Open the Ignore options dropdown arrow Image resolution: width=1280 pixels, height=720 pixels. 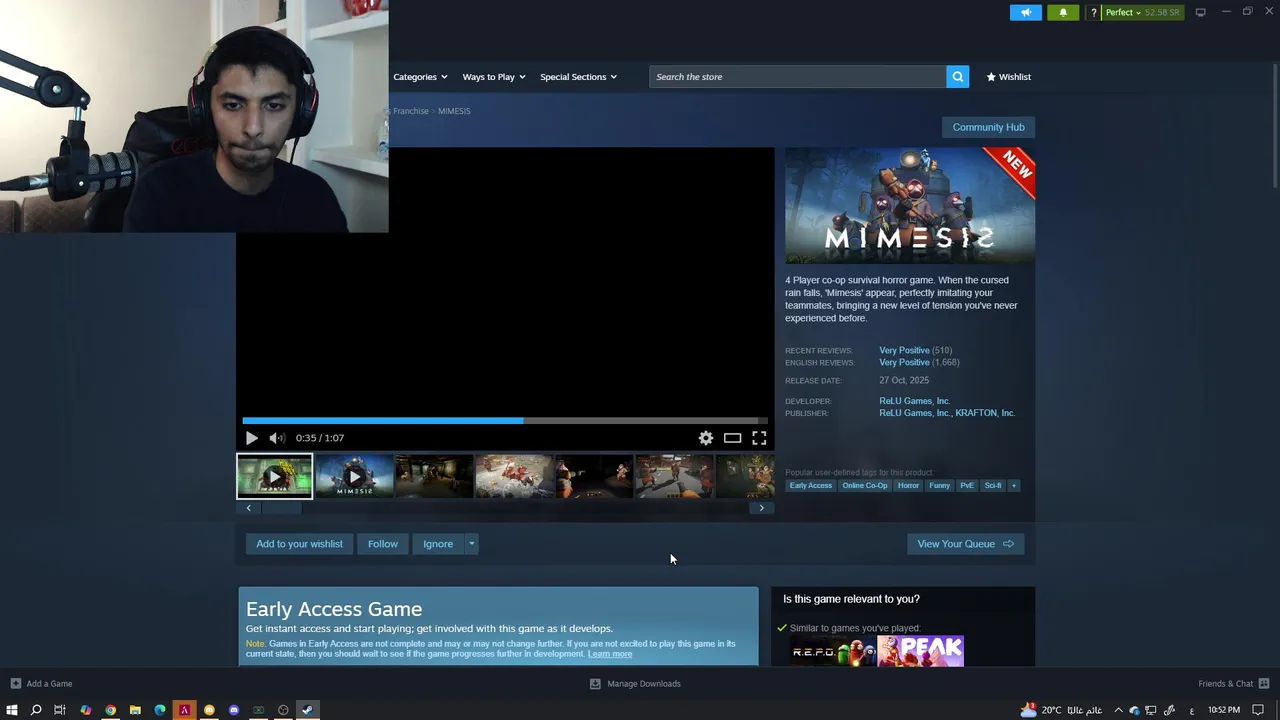pyautogui.click(x=471, y=544)
